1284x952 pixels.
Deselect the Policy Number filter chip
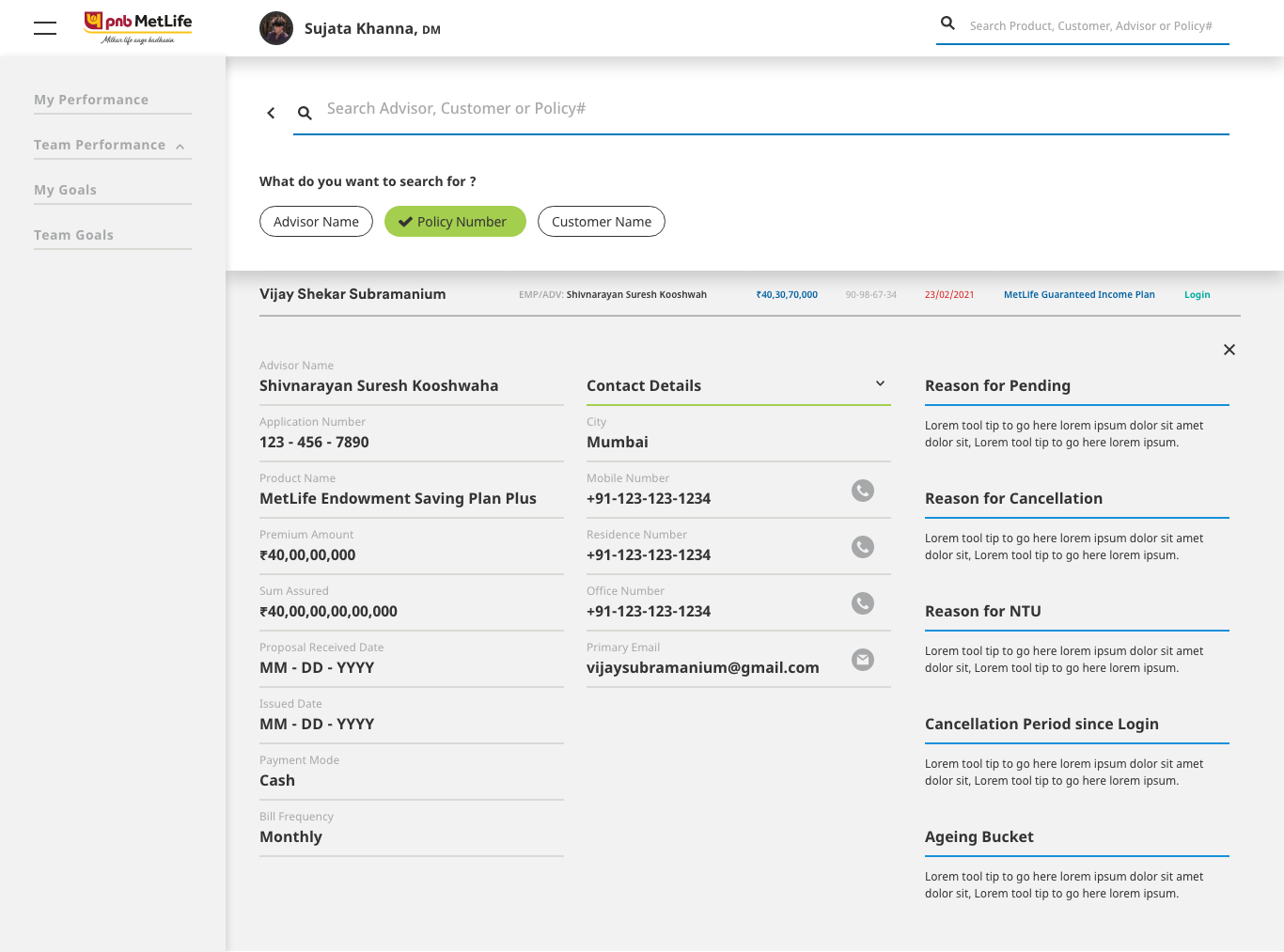(455, 222)
